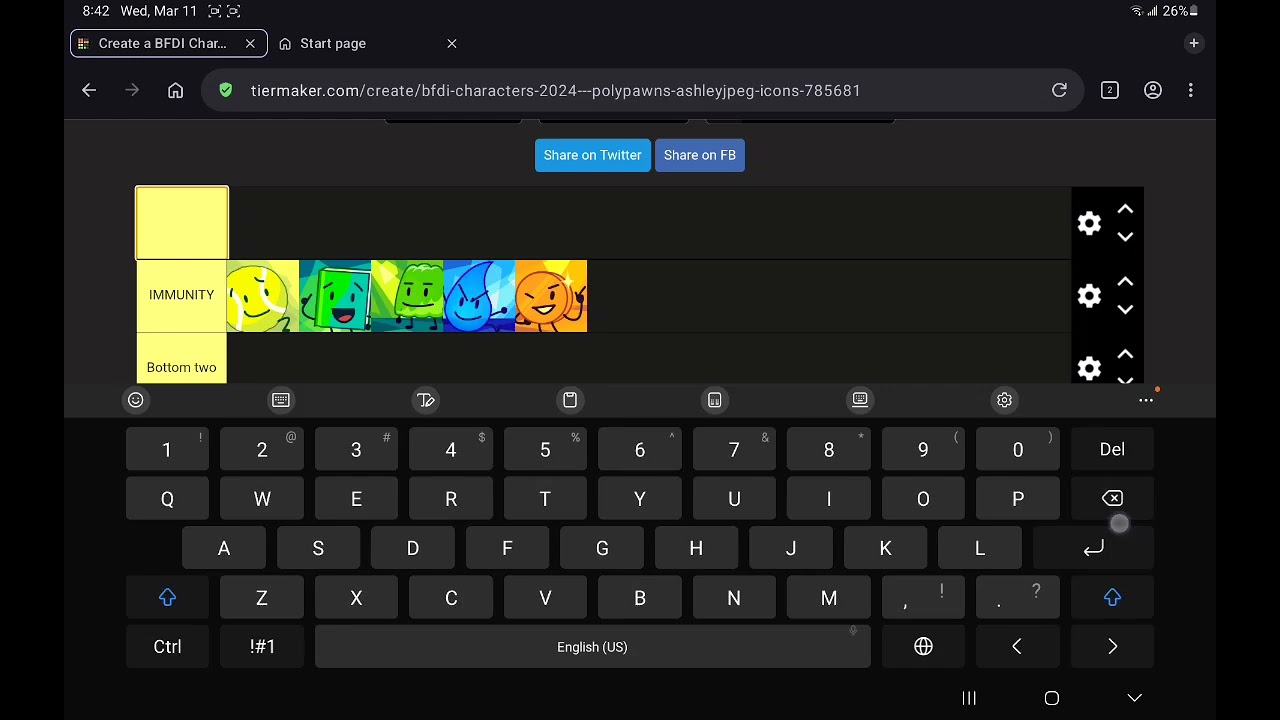Image resolution: width=1280 pixels, height=720 pixels.
Task: Move the IMMUNITY row up
Action: [1125, 282]
